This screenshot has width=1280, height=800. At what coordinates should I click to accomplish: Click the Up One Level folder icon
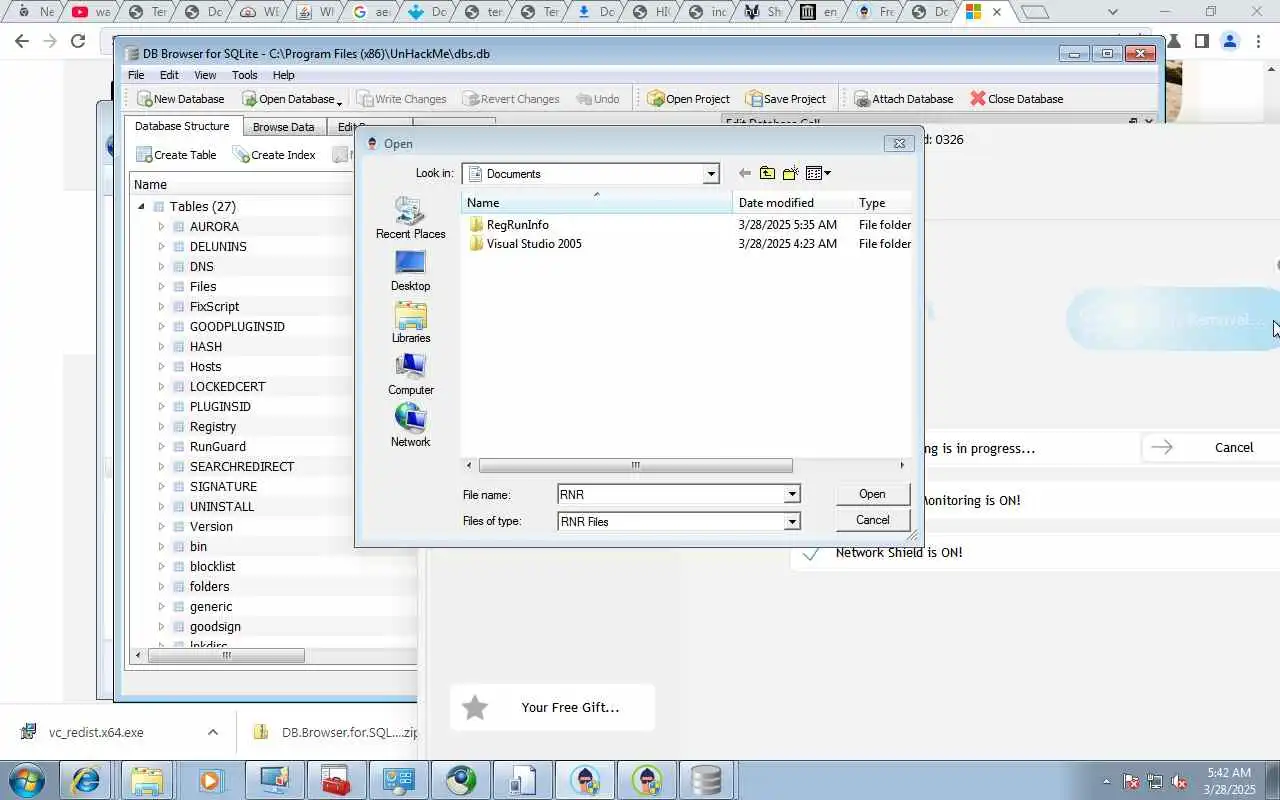tap(767, 173)
